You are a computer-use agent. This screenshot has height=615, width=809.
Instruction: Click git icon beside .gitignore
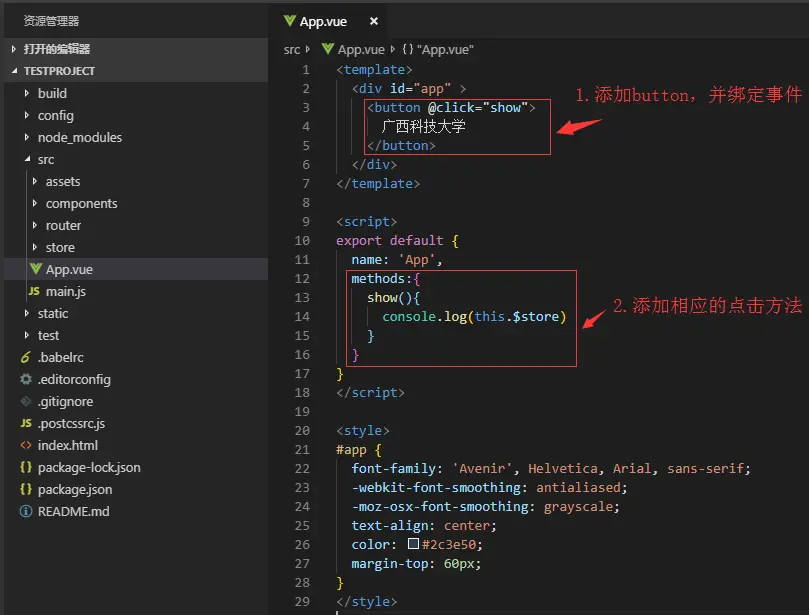click(26, 401)
